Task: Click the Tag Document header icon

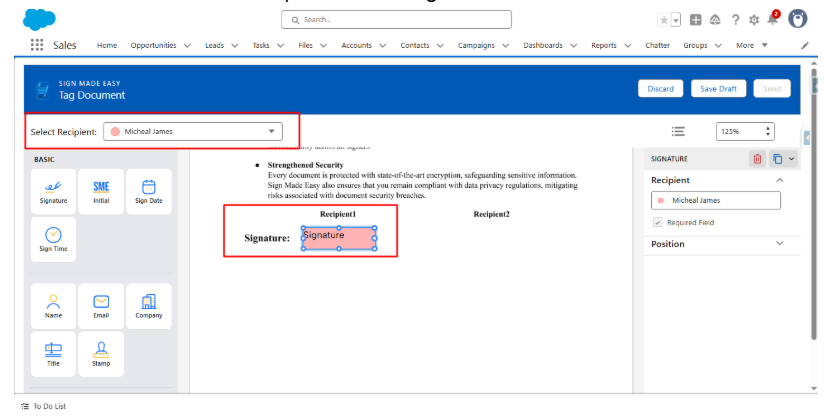Action: [43, 90]
